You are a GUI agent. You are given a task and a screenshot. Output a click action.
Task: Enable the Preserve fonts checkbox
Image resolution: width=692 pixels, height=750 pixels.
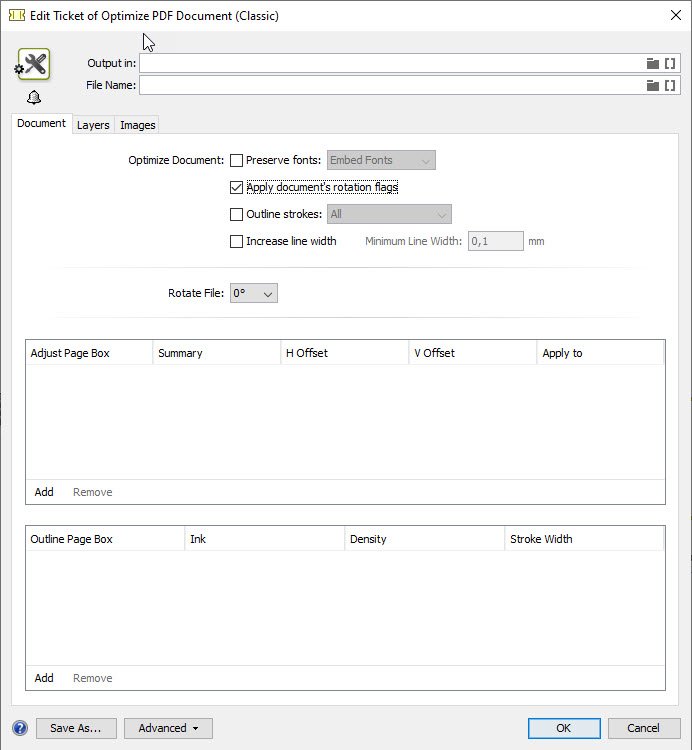[x=236, y=160]
